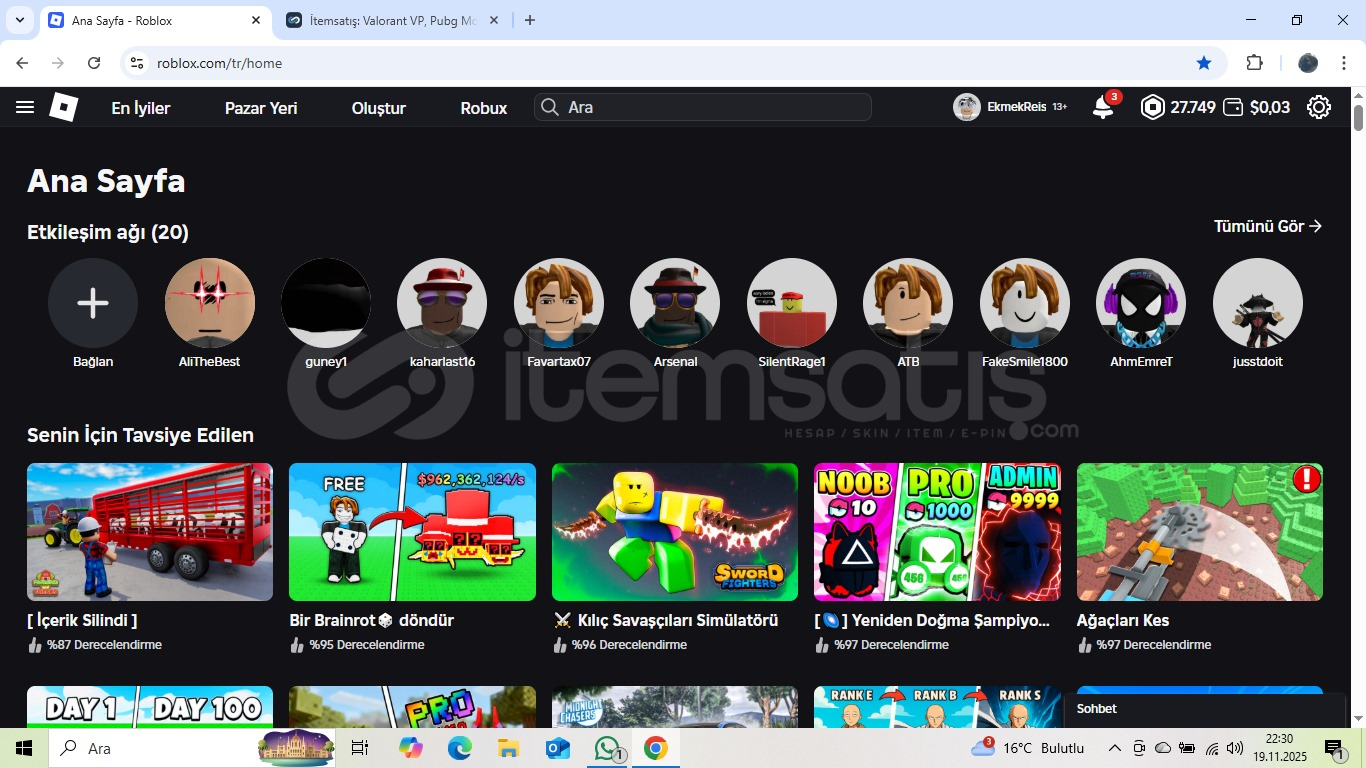The height and width of the screenshot is (768, 1366).
Task: Click the Tümünü Gör link
Action: click(1267, 227)
